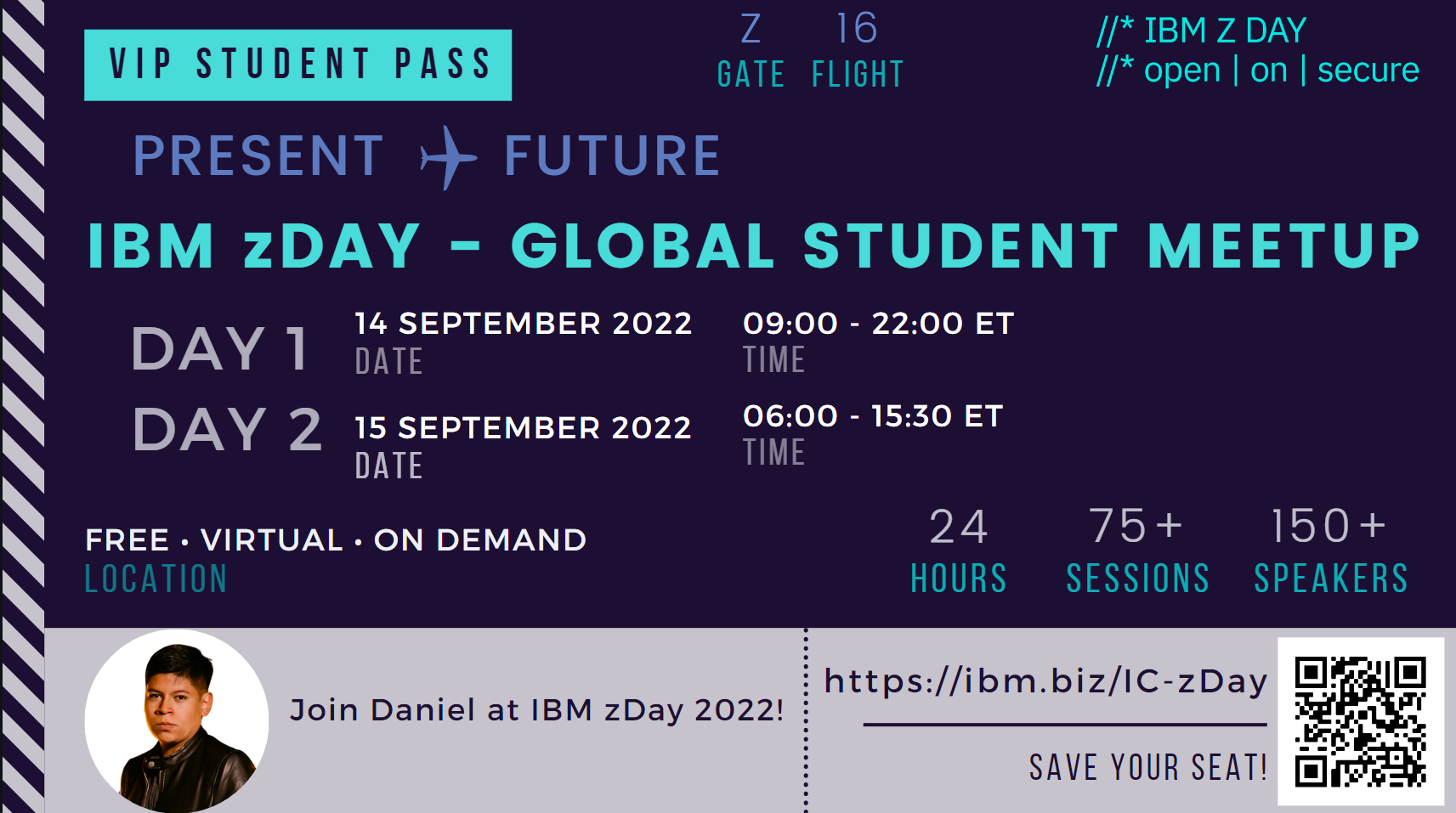Select the 14 SEPTEMBER 2022 date text
Viewport: 1456px width, 813px height.
tap(524, 324)
